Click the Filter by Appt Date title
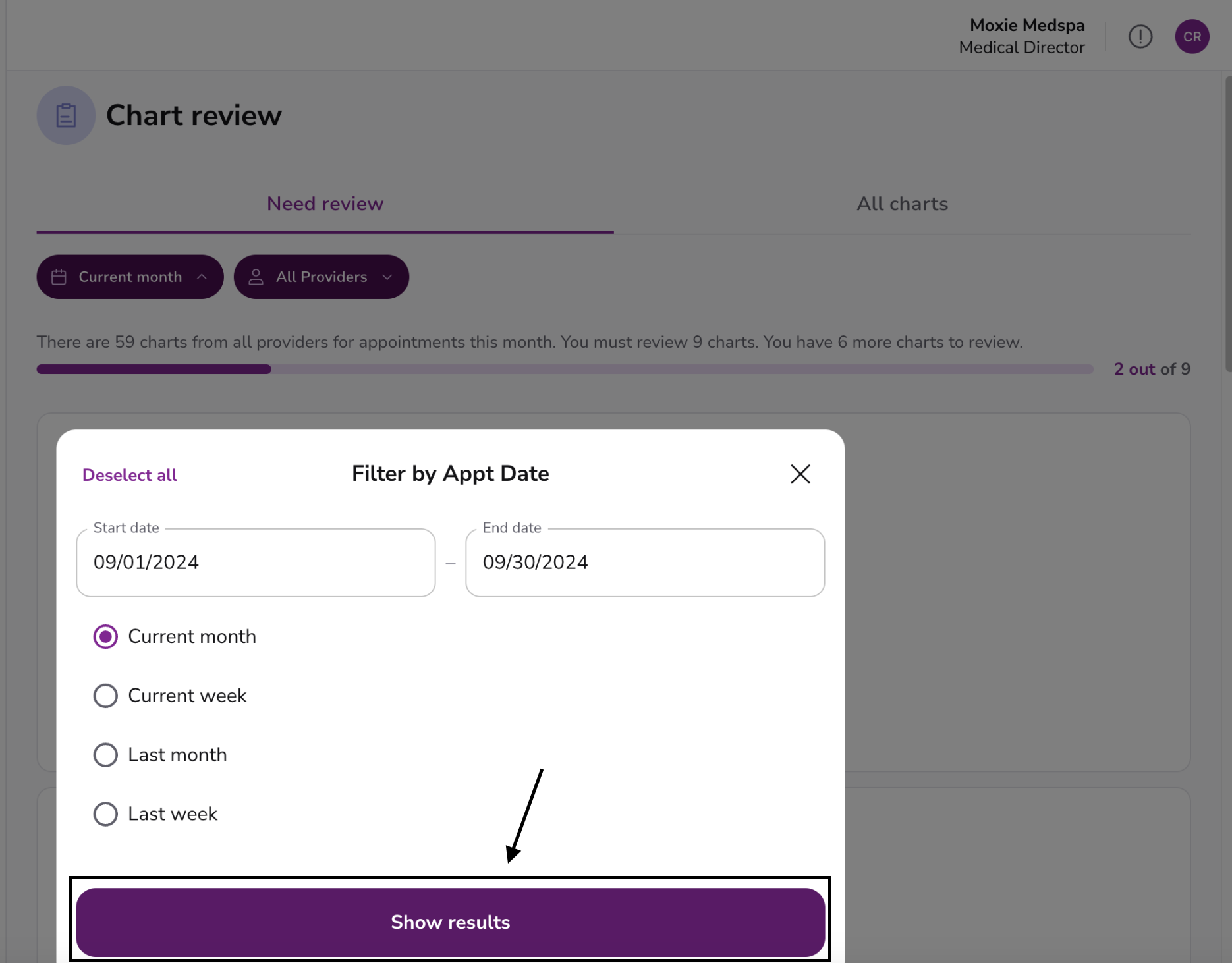The height and width of the screenshot is (963, 1232). pos(450,474)
